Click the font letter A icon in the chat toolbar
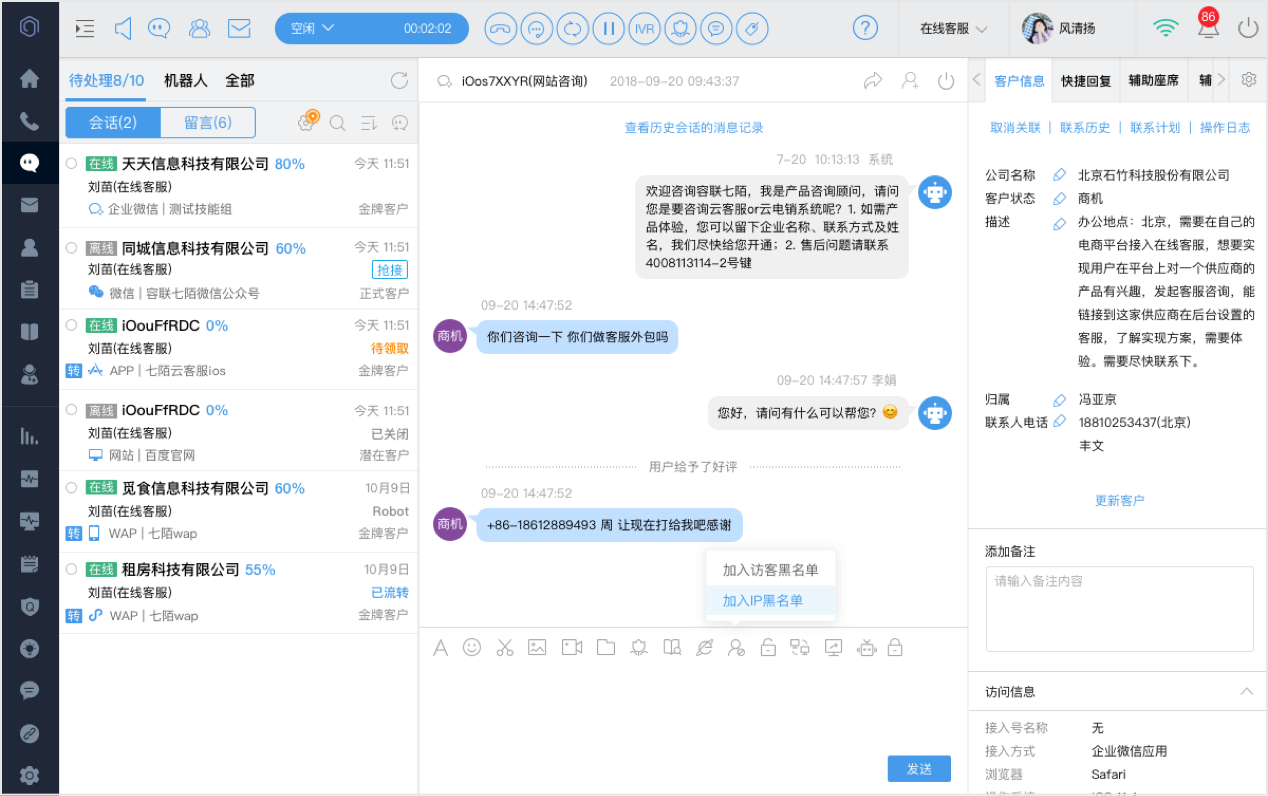The height and width of the screenshot is (796, 1268). point(440,647)
